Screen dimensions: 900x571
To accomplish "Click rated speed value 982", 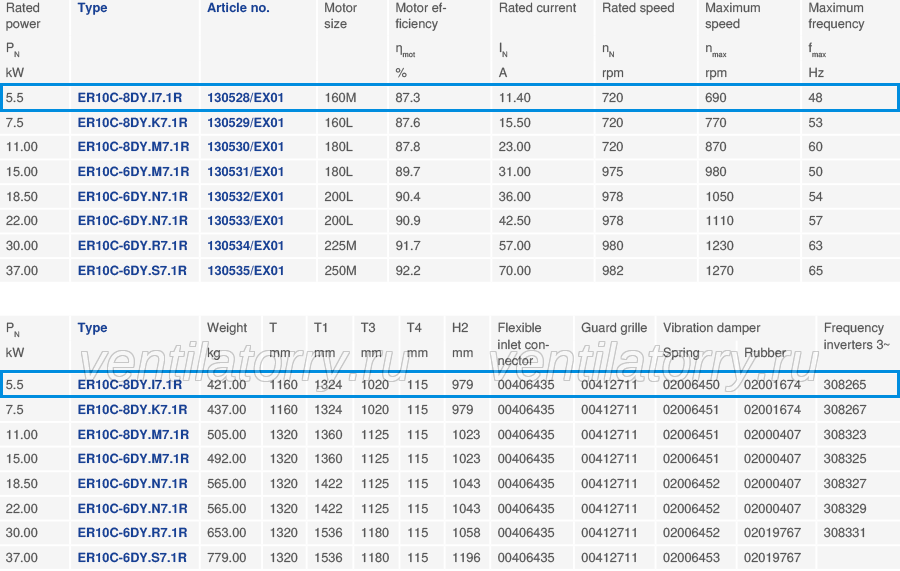I will (x=612, y=271).
